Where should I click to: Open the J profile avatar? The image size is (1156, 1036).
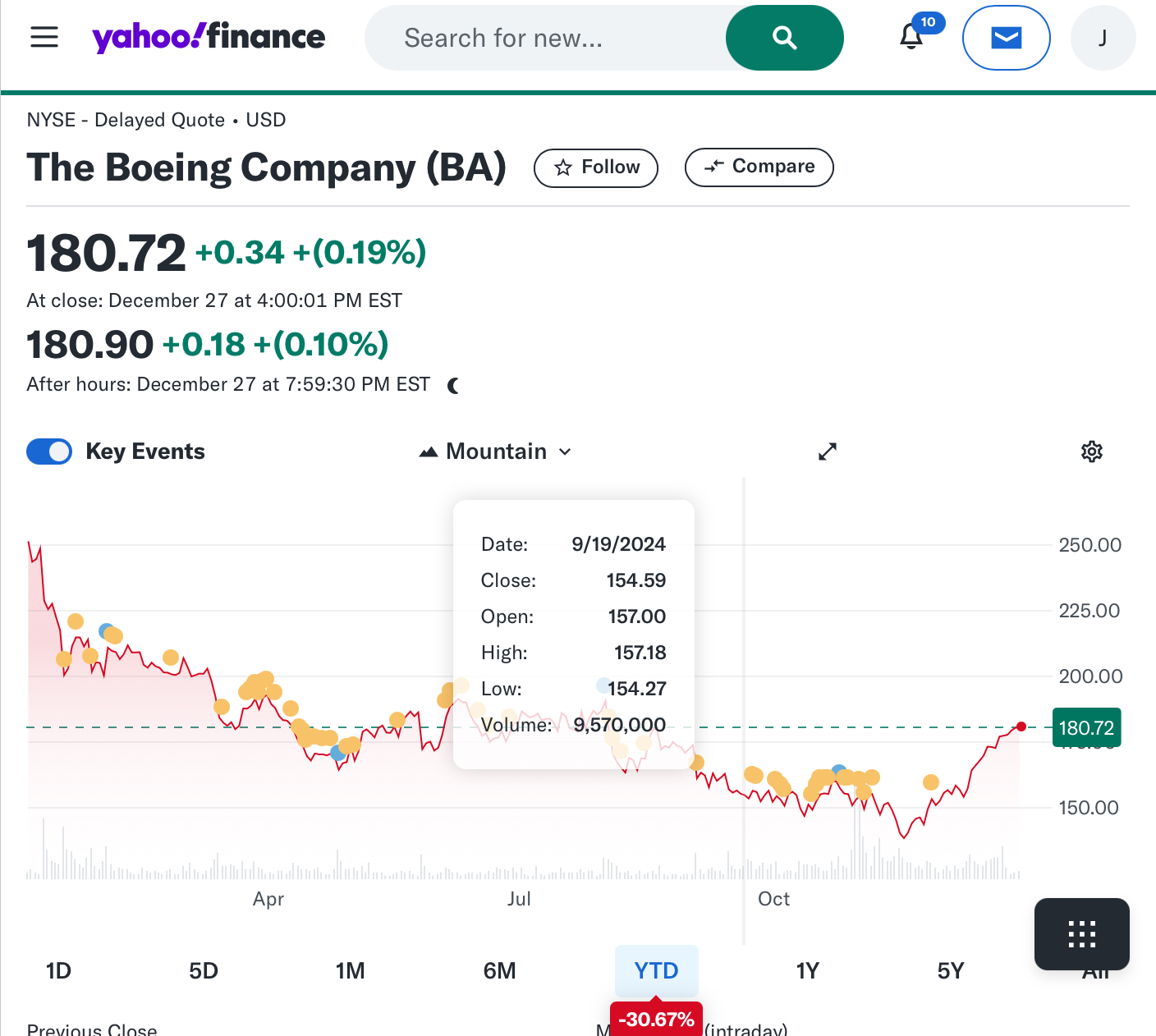pyautogui.click(x=1103, y=38)
